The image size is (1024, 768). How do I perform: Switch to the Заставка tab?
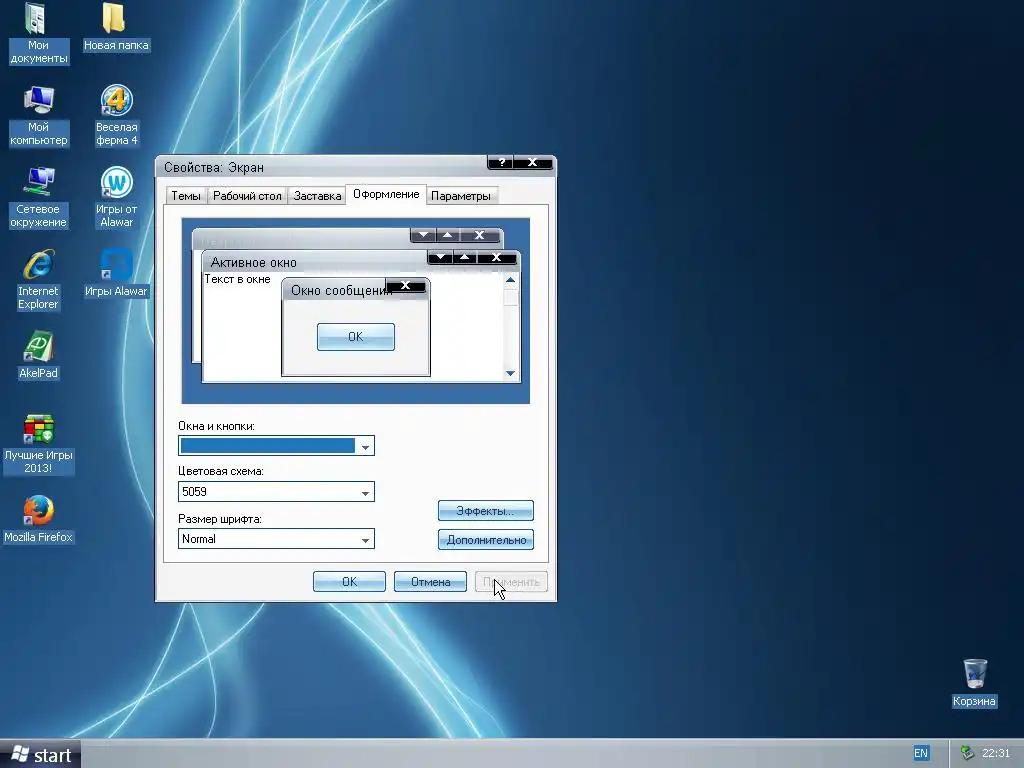coord(317,196)
